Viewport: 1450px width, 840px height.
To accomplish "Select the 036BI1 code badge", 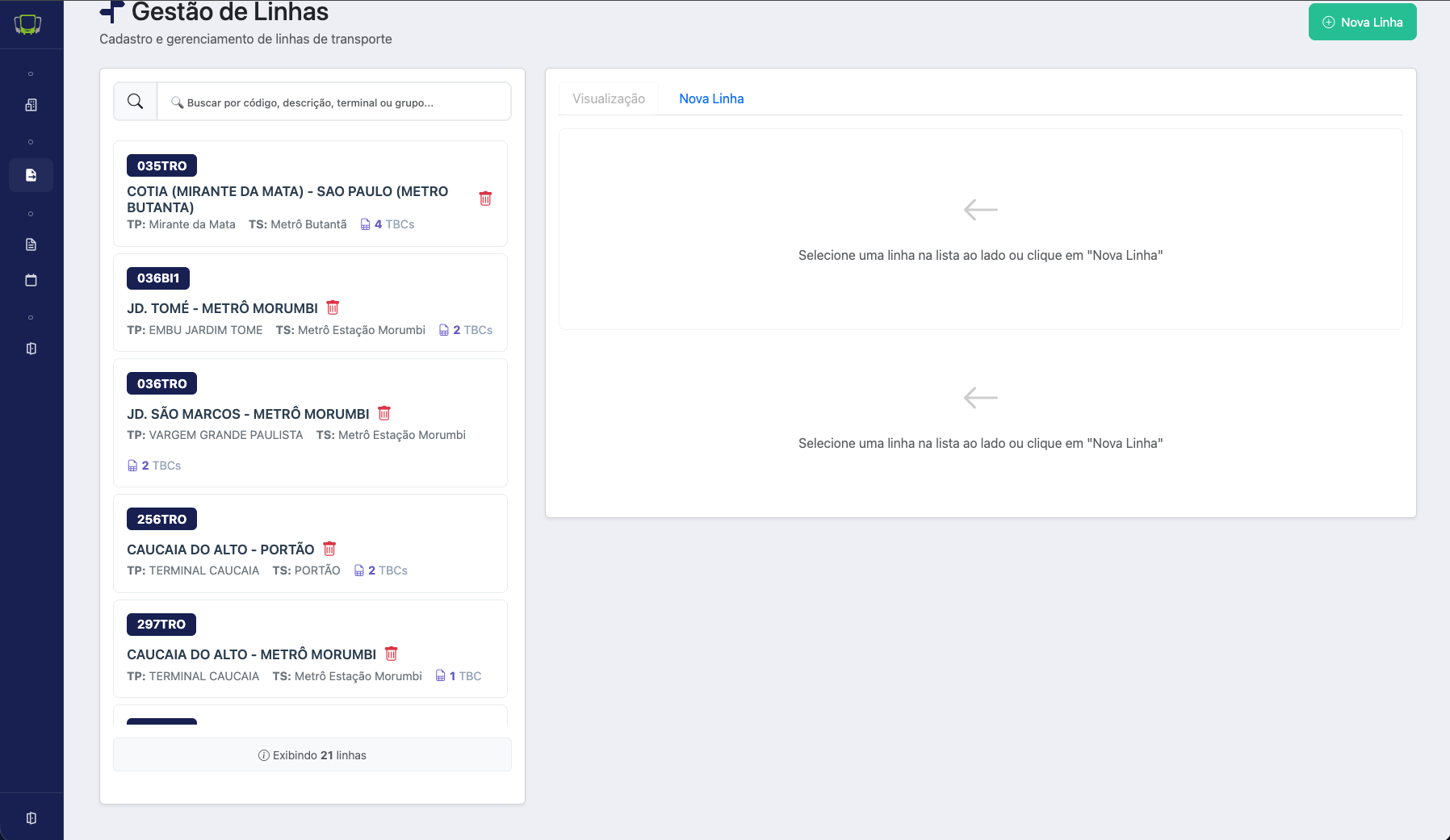I will [158, 278].
